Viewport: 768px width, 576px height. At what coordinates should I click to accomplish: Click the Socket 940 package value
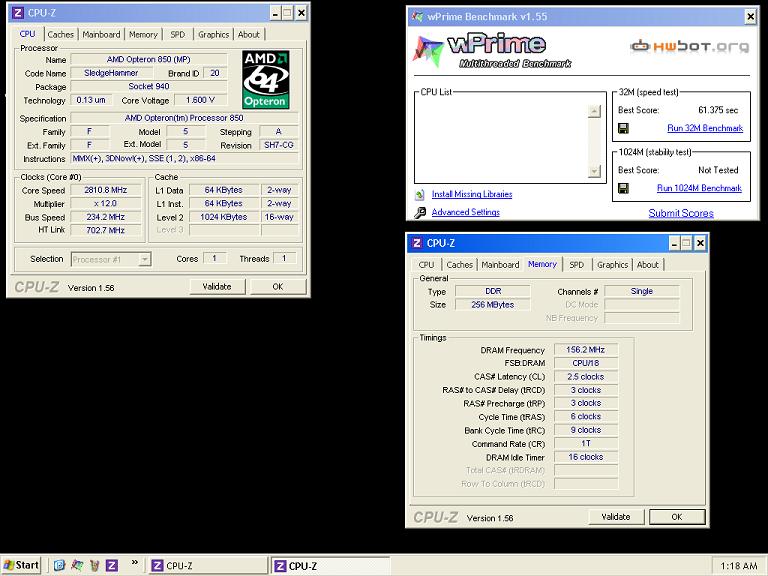pyautogui.click(x=148, y=86)
